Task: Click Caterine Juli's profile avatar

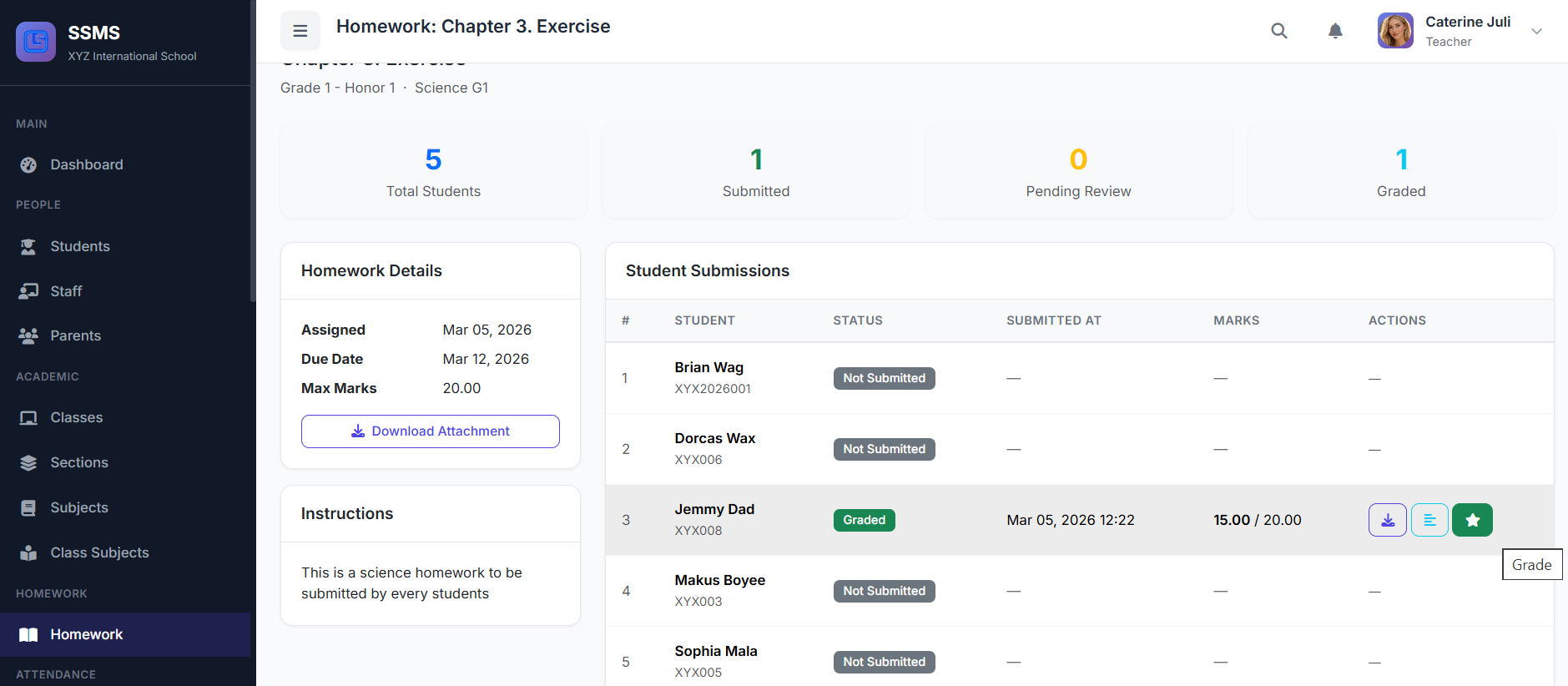Action: [1394, 31]
